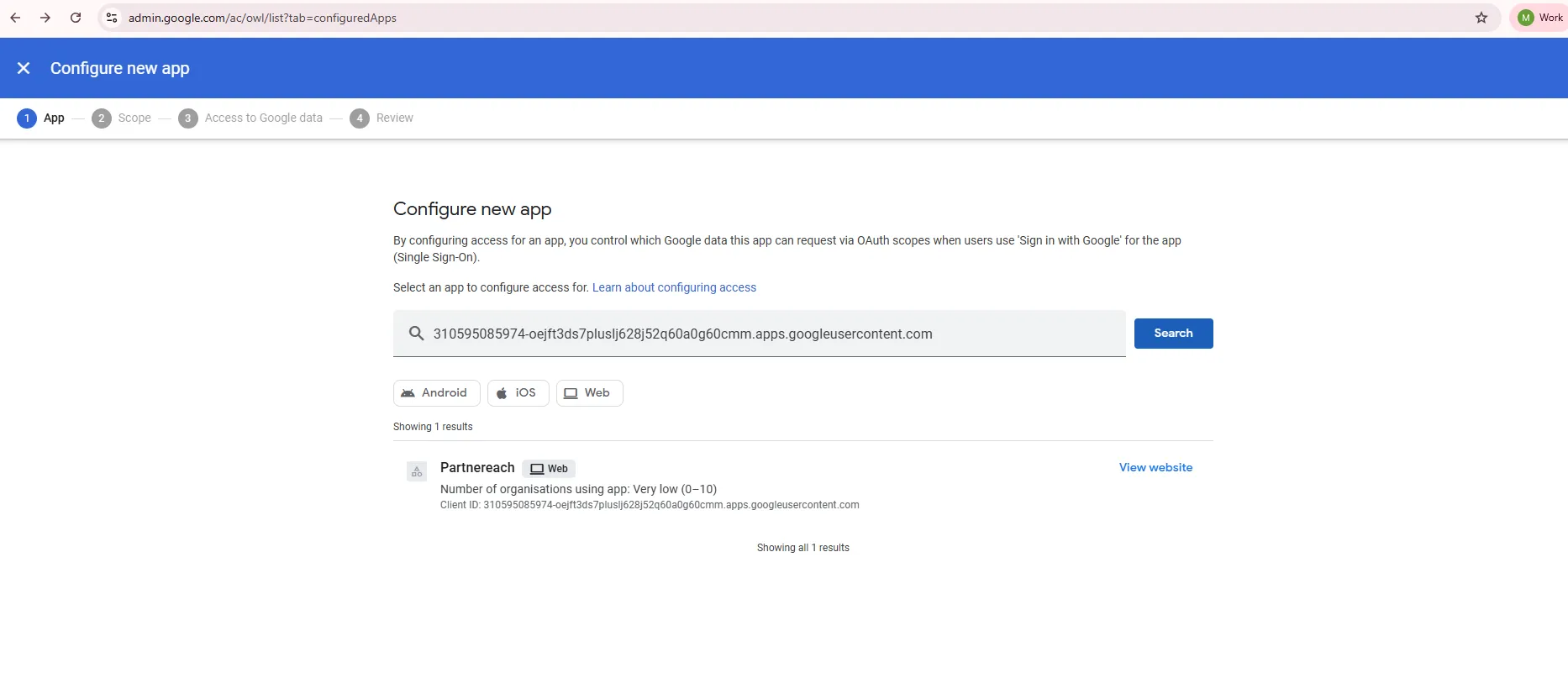This screenshot has height=694, width=1568.
Task: Click the 'Configure new app' page heading
Action: click(x=472, y=209)
